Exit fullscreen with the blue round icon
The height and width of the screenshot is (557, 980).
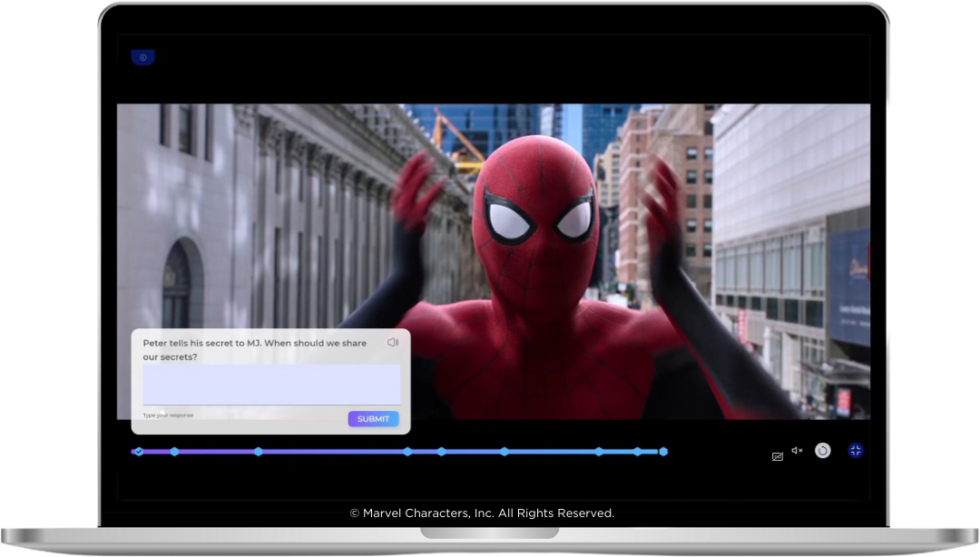(856, 451)
